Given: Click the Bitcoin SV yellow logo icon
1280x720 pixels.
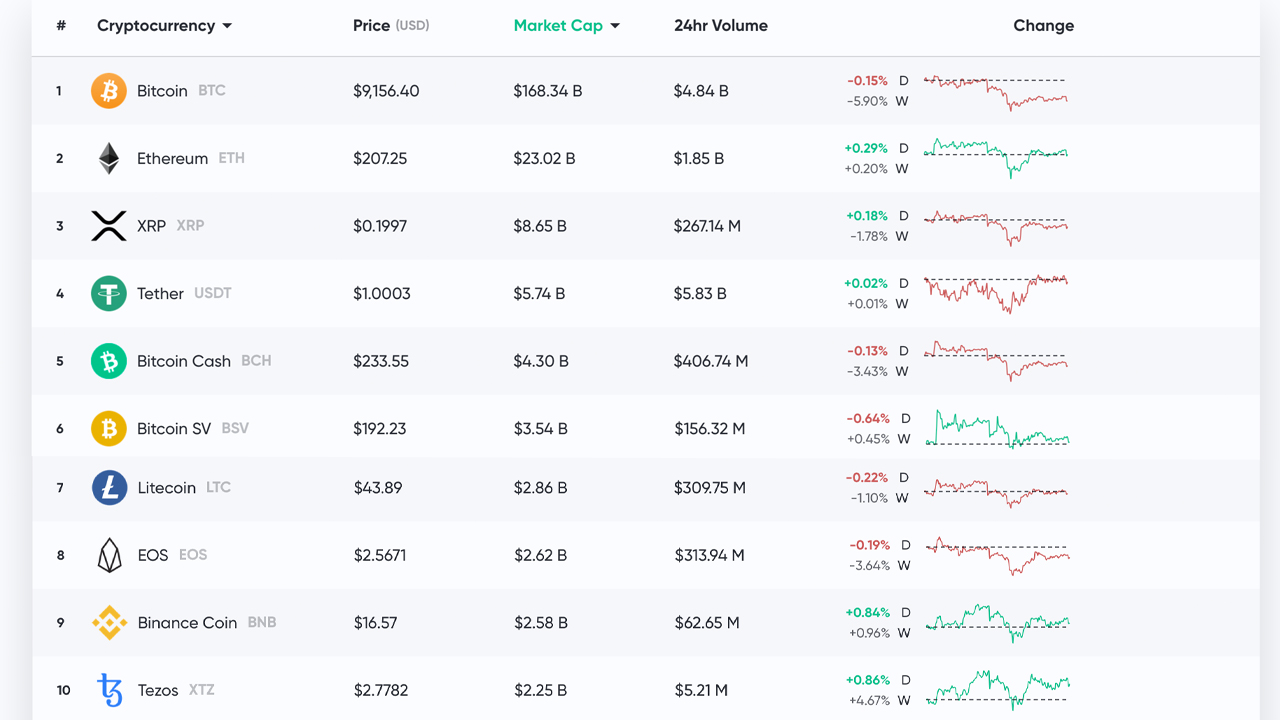Looking at the screenshot, I should (x=109, y=428).
